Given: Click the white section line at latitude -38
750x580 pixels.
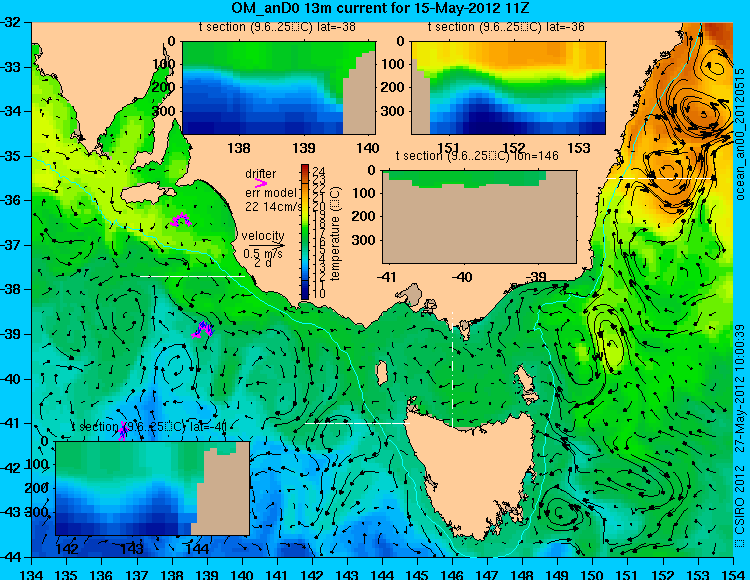Looking at the screenshot, I should pos(192,276).
